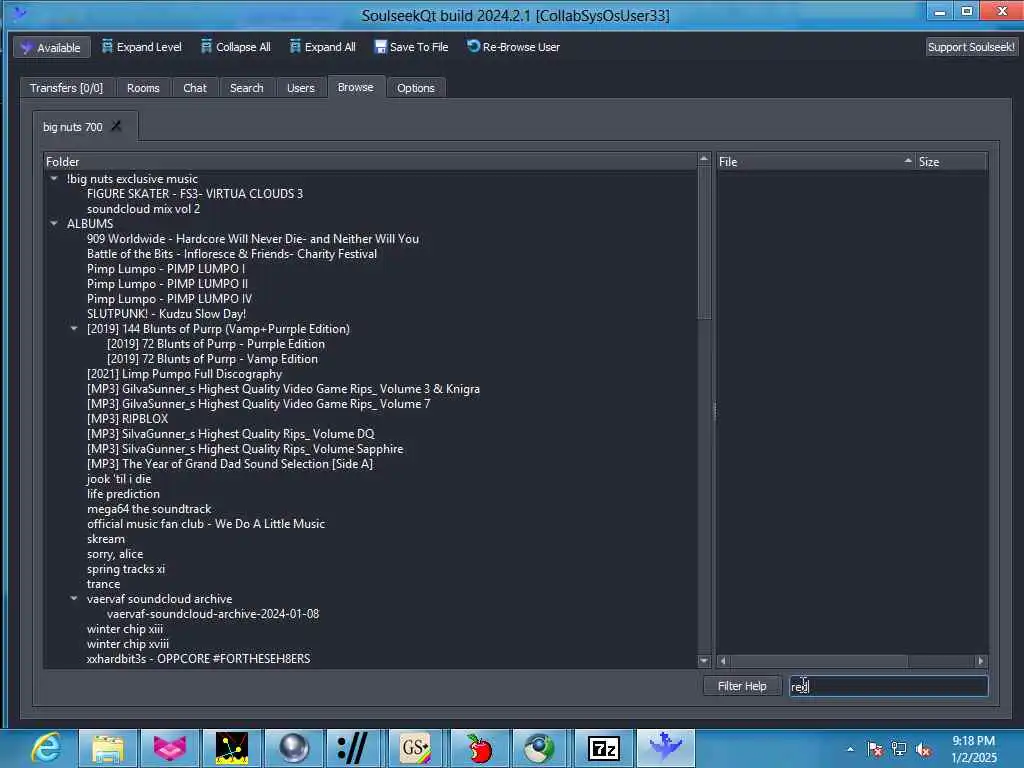
Task: Sort files by the Size column header
Action: (951, 161)
